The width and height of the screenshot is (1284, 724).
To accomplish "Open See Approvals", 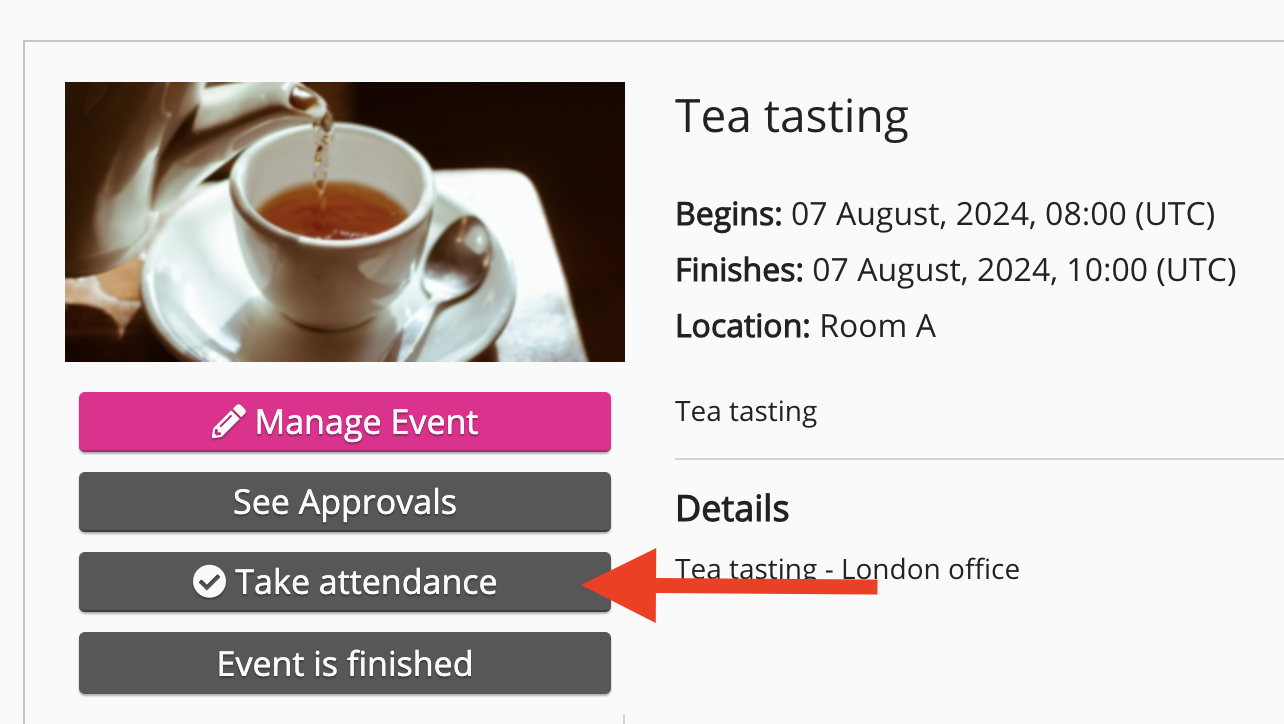I will point(345,502).
